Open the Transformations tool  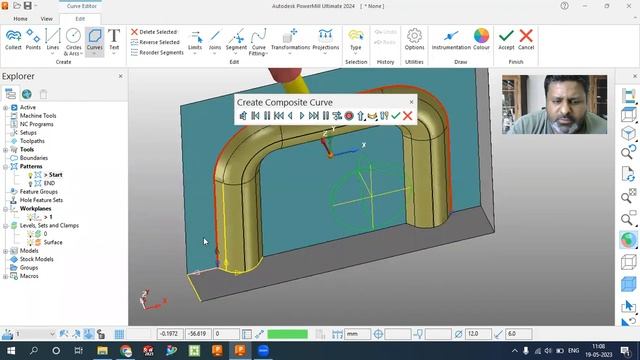click(290, 42)
